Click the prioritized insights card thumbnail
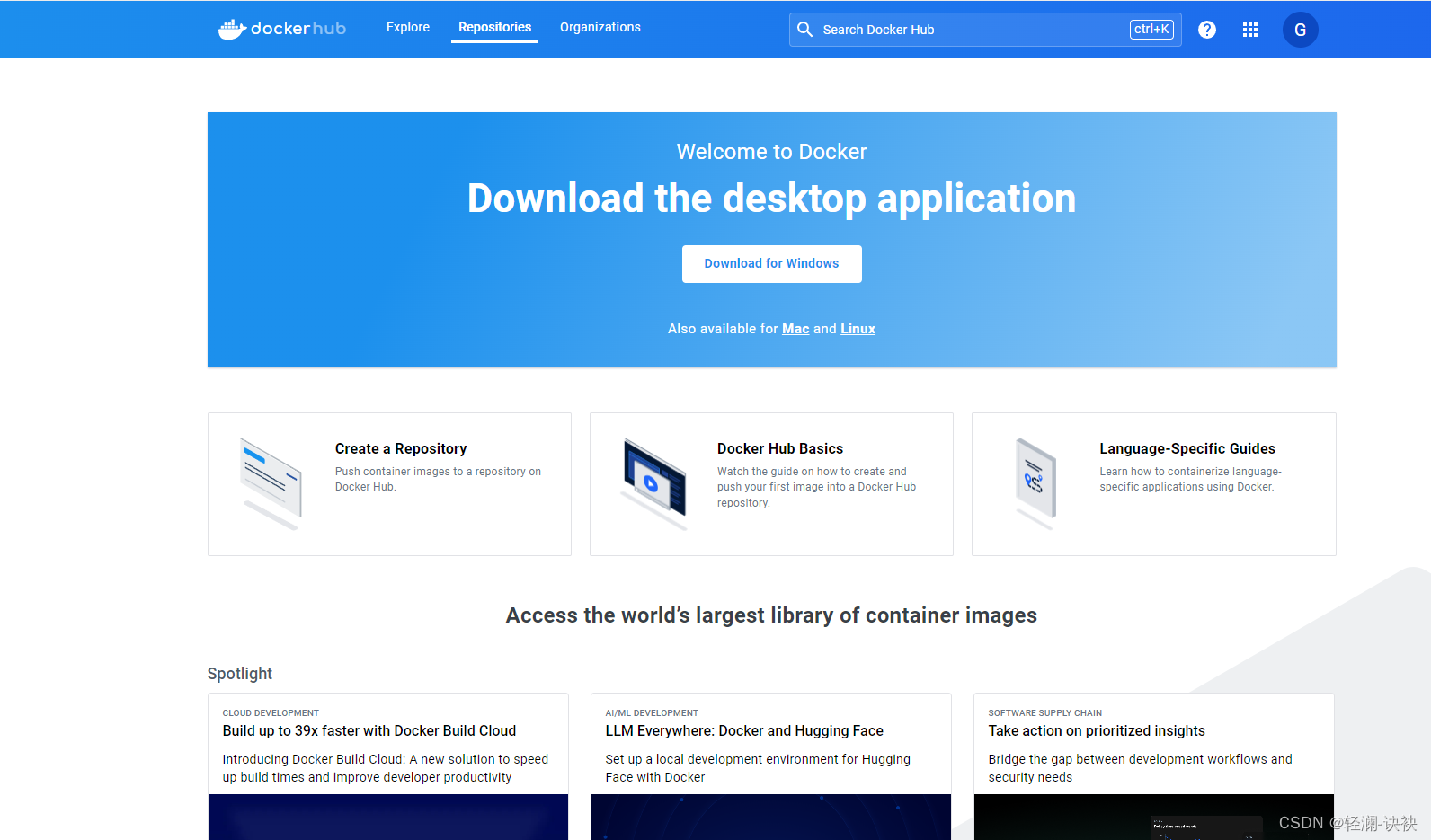Viewport: 1431px width, 840px height. coord(1154,817)
